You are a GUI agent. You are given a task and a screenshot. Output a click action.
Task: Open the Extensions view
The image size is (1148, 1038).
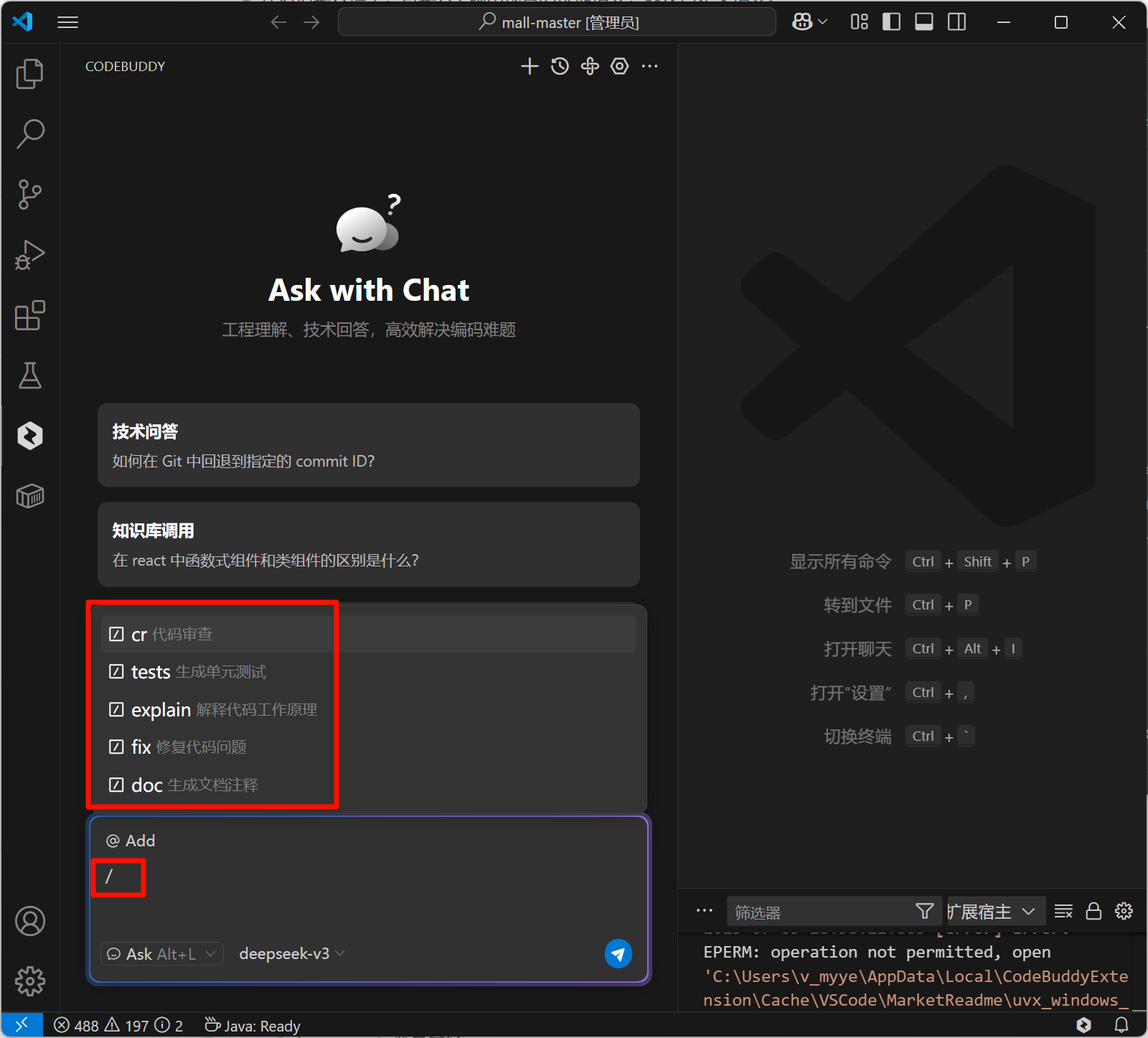point(29,315)
